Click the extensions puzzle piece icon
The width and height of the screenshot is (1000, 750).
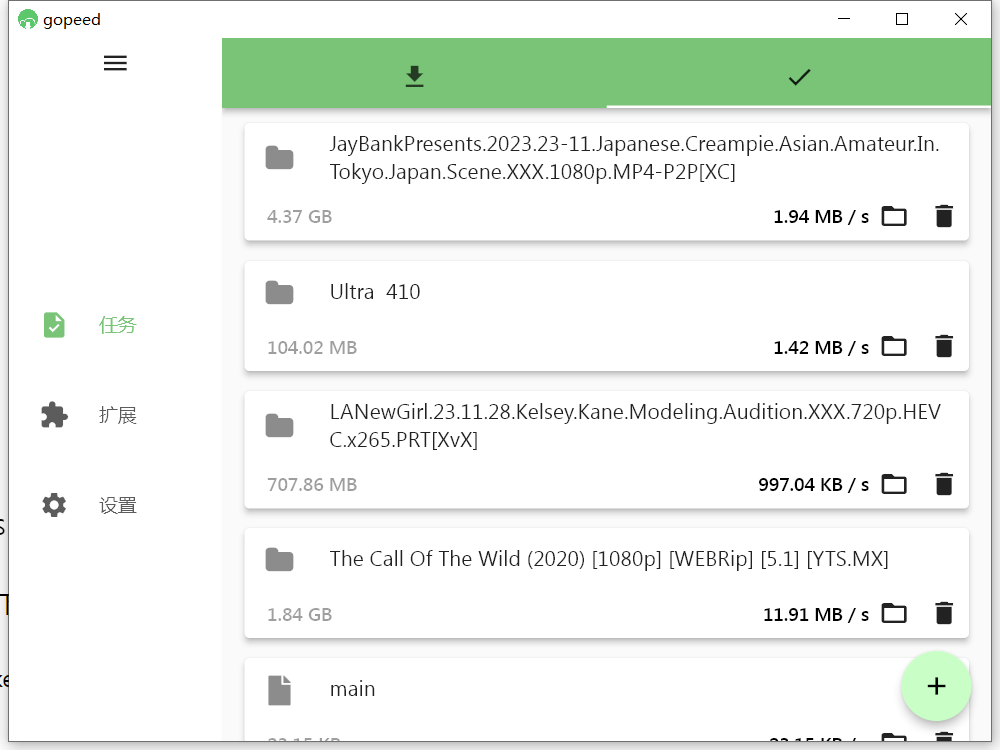click(54, 415)
